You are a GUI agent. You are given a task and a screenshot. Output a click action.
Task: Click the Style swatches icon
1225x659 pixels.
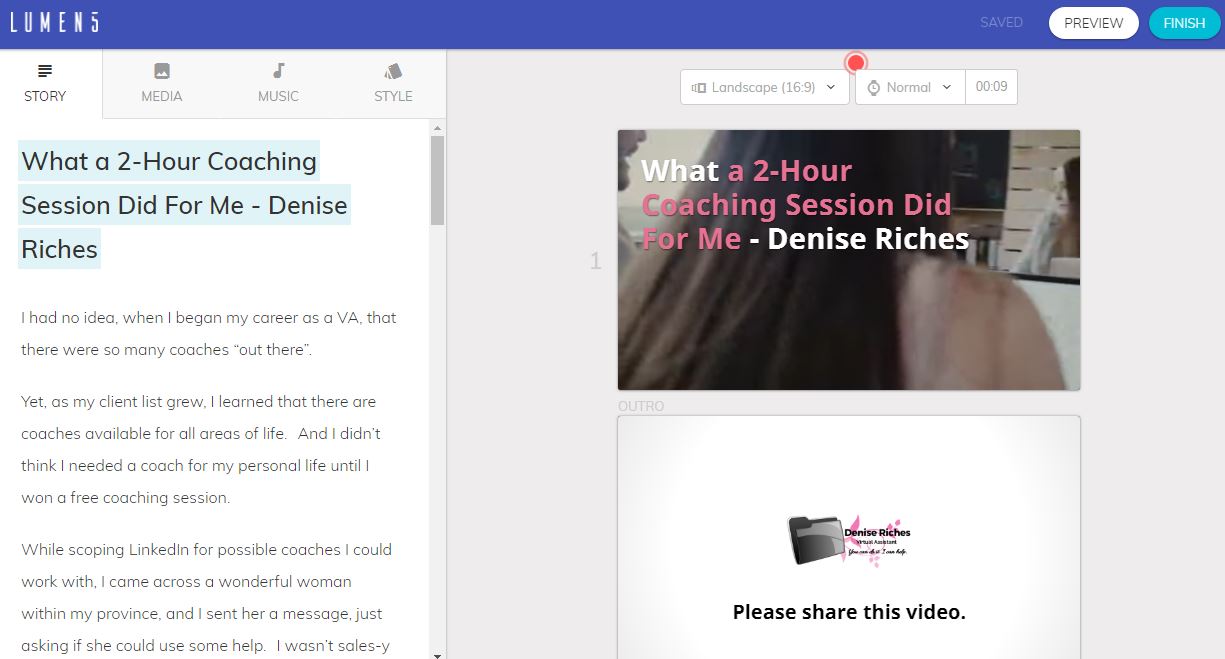(393, 71)
